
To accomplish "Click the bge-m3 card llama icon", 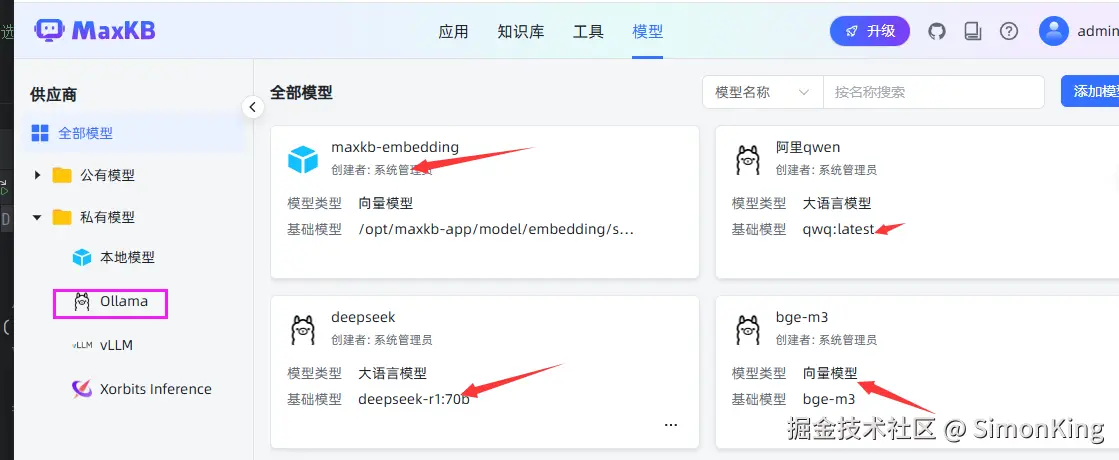I will tap(747, 330).
